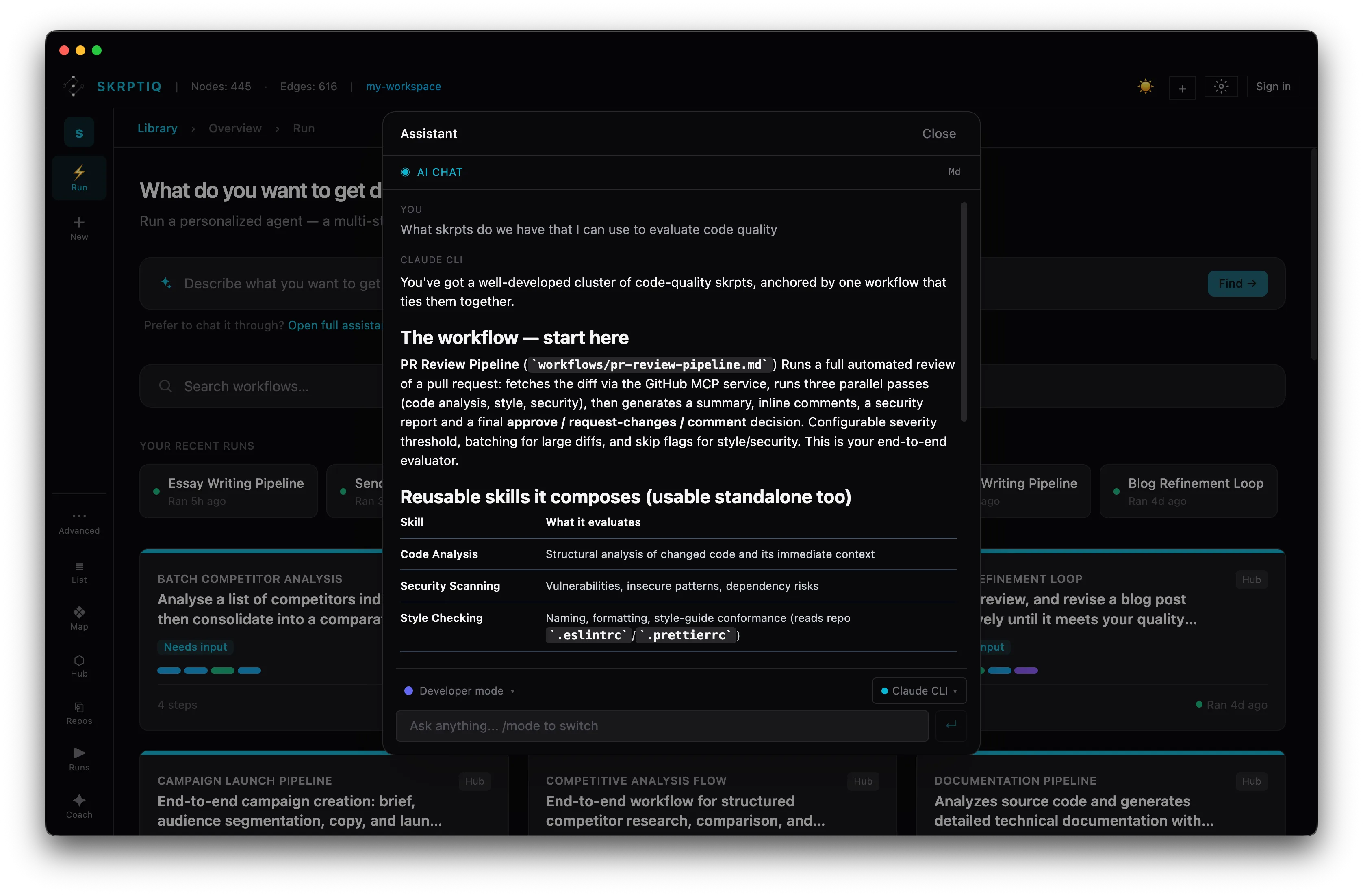
Task: Open Runs play icon in sidebar
Action: pyautogui.click(x=79, y=759)
